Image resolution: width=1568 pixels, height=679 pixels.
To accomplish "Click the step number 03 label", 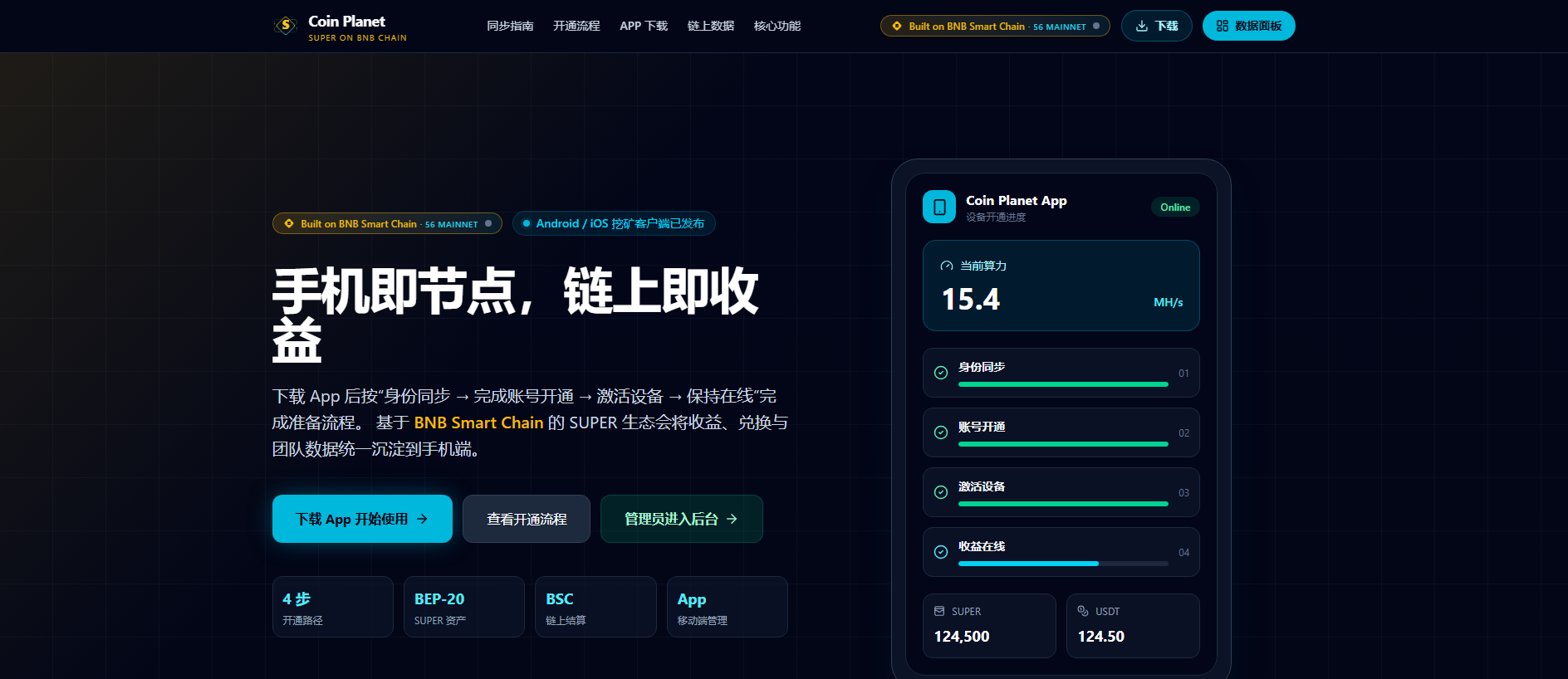I will [x=1183, y=493].
